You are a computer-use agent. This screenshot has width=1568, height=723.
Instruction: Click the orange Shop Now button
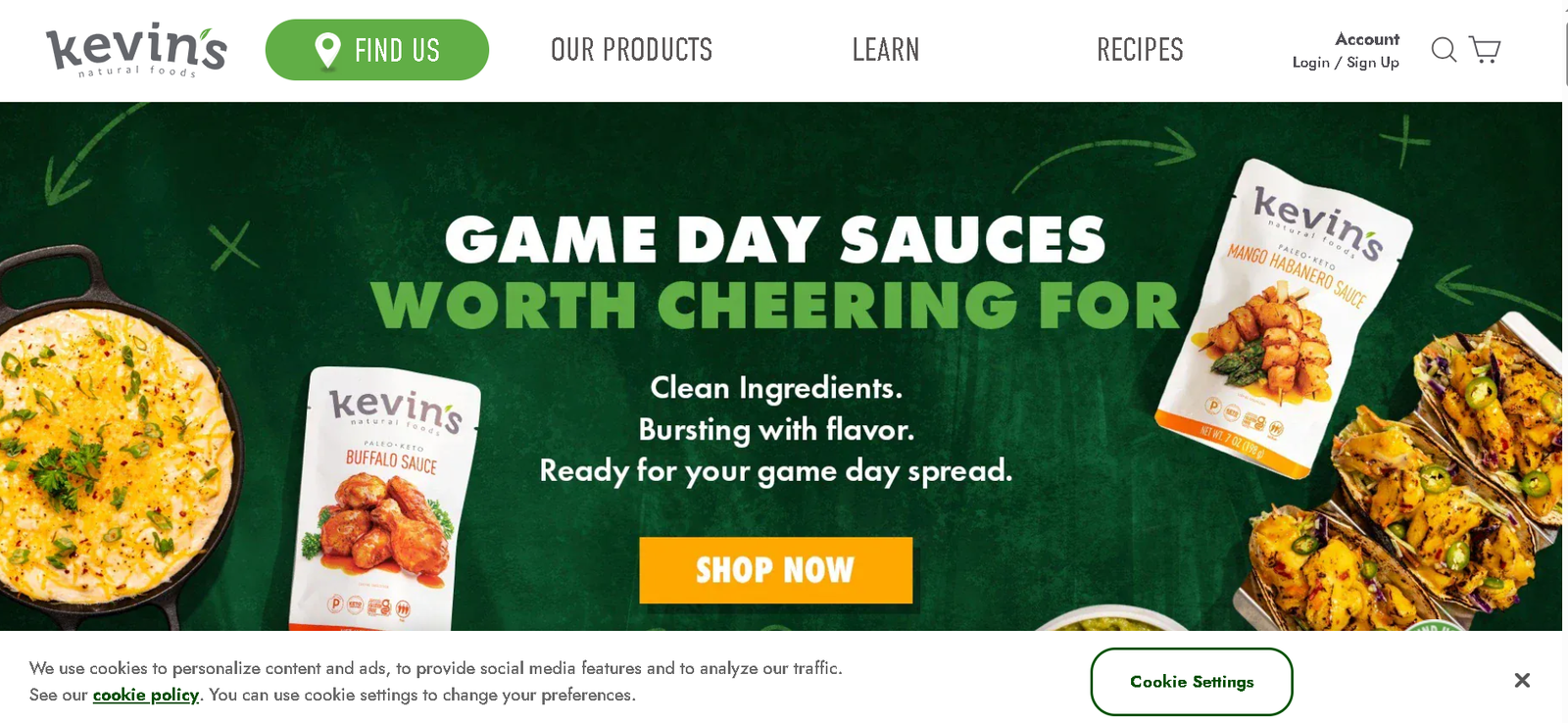pyautogui.click(x=775, y=570)
